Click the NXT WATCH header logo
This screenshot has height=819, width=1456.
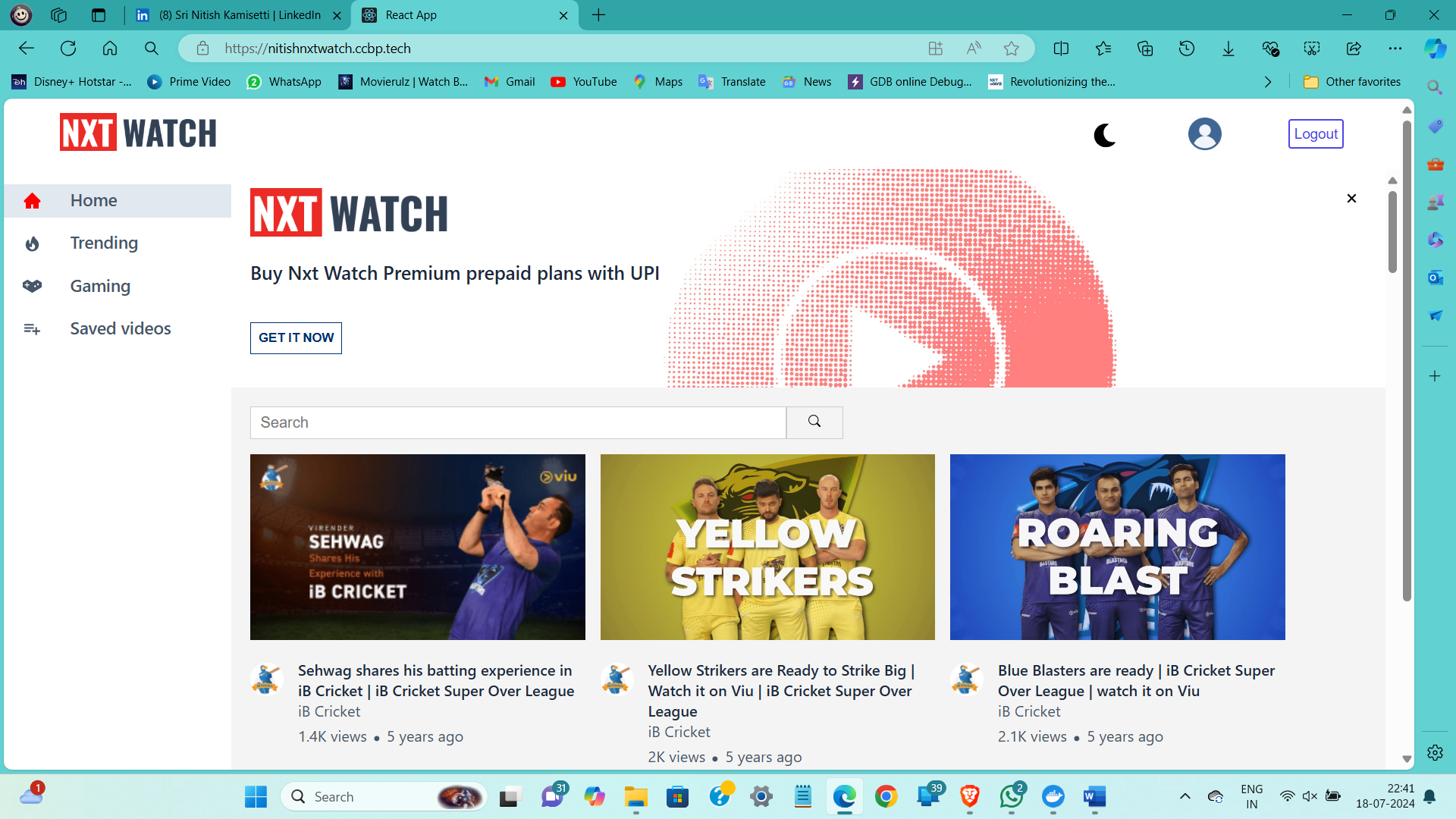pyautogui.click(x=138, y=133)
